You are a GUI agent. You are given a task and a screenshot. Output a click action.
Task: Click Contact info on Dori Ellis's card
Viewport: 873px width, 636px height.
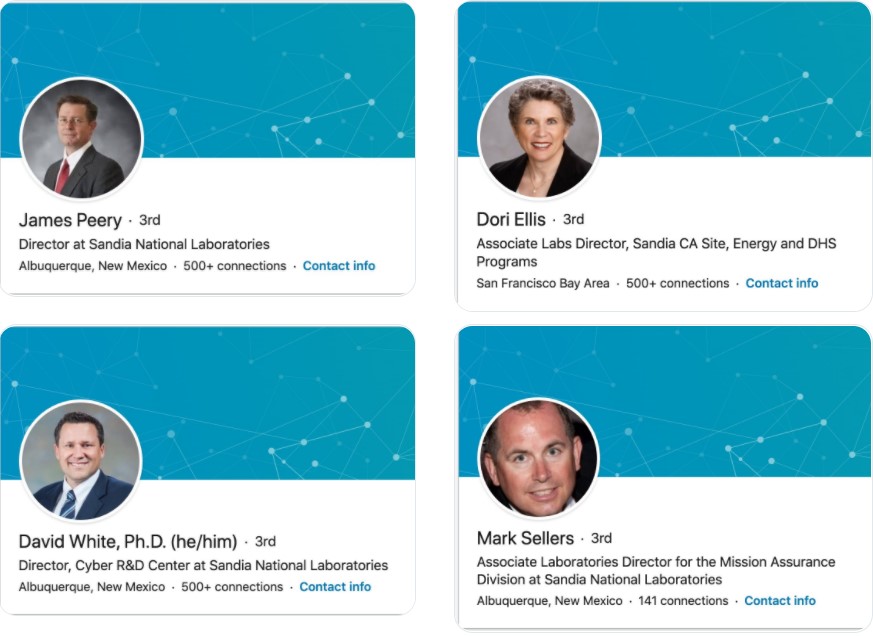(x=782, y=283)
